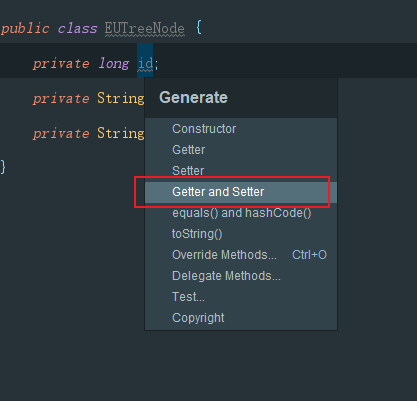Image resolution: width=417 pixels, height=401 pixels.
Task: Click the class keyword in the declaration
Action: 77,29
